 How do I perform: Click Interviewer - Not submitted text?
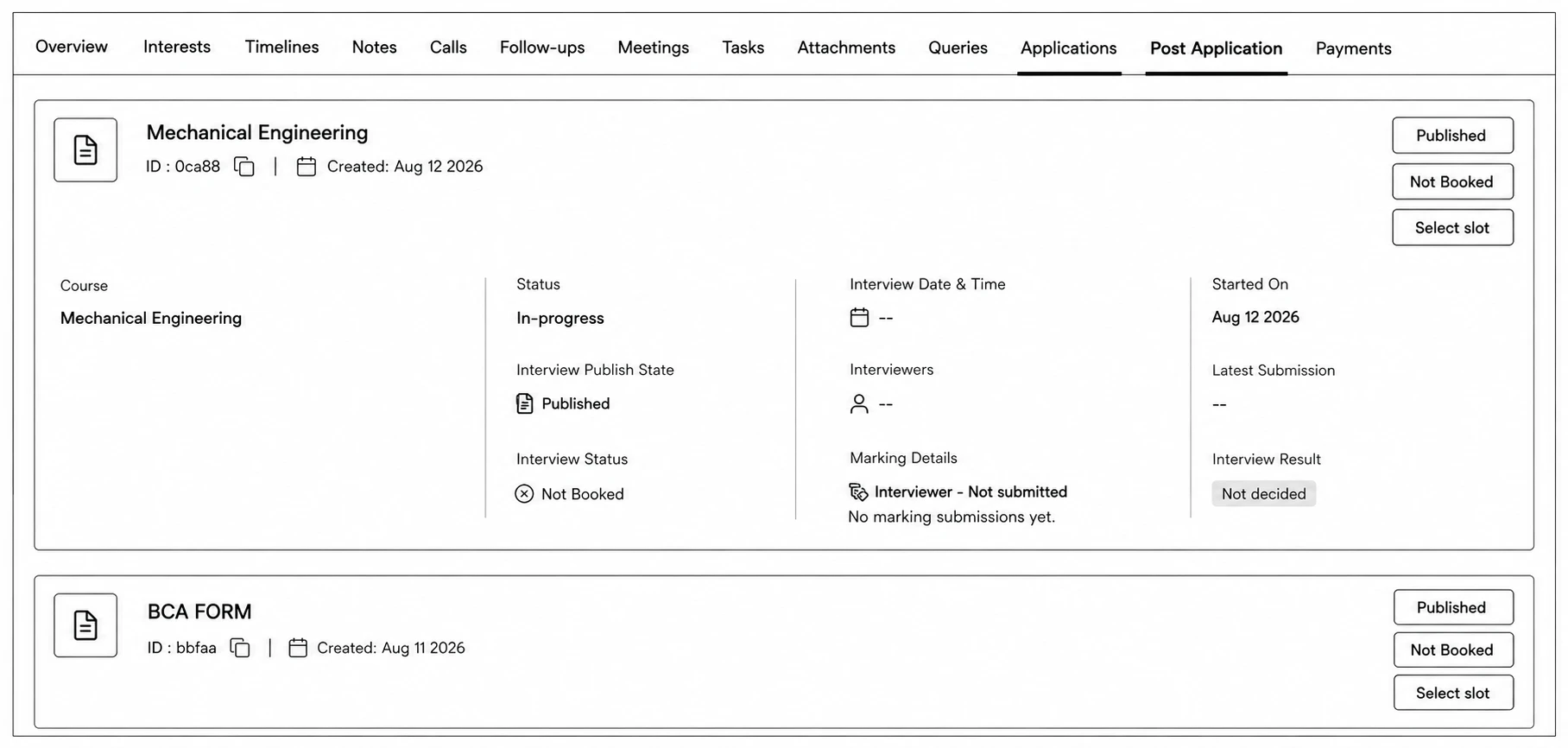tap(971, 492)
